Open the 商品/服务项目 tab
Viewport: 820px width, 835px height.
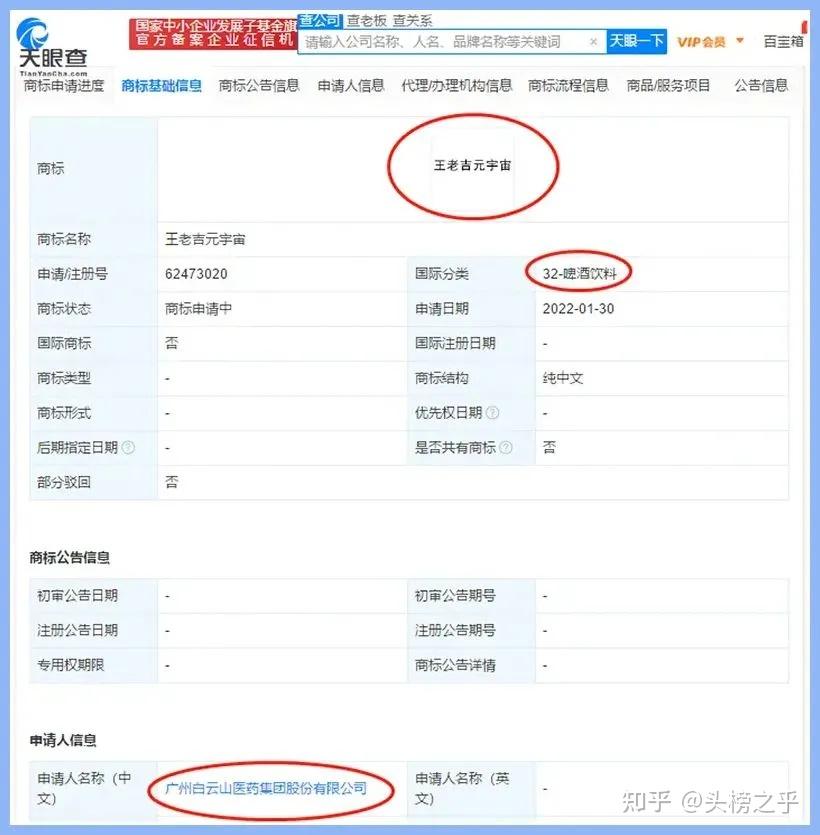(668, 86)
